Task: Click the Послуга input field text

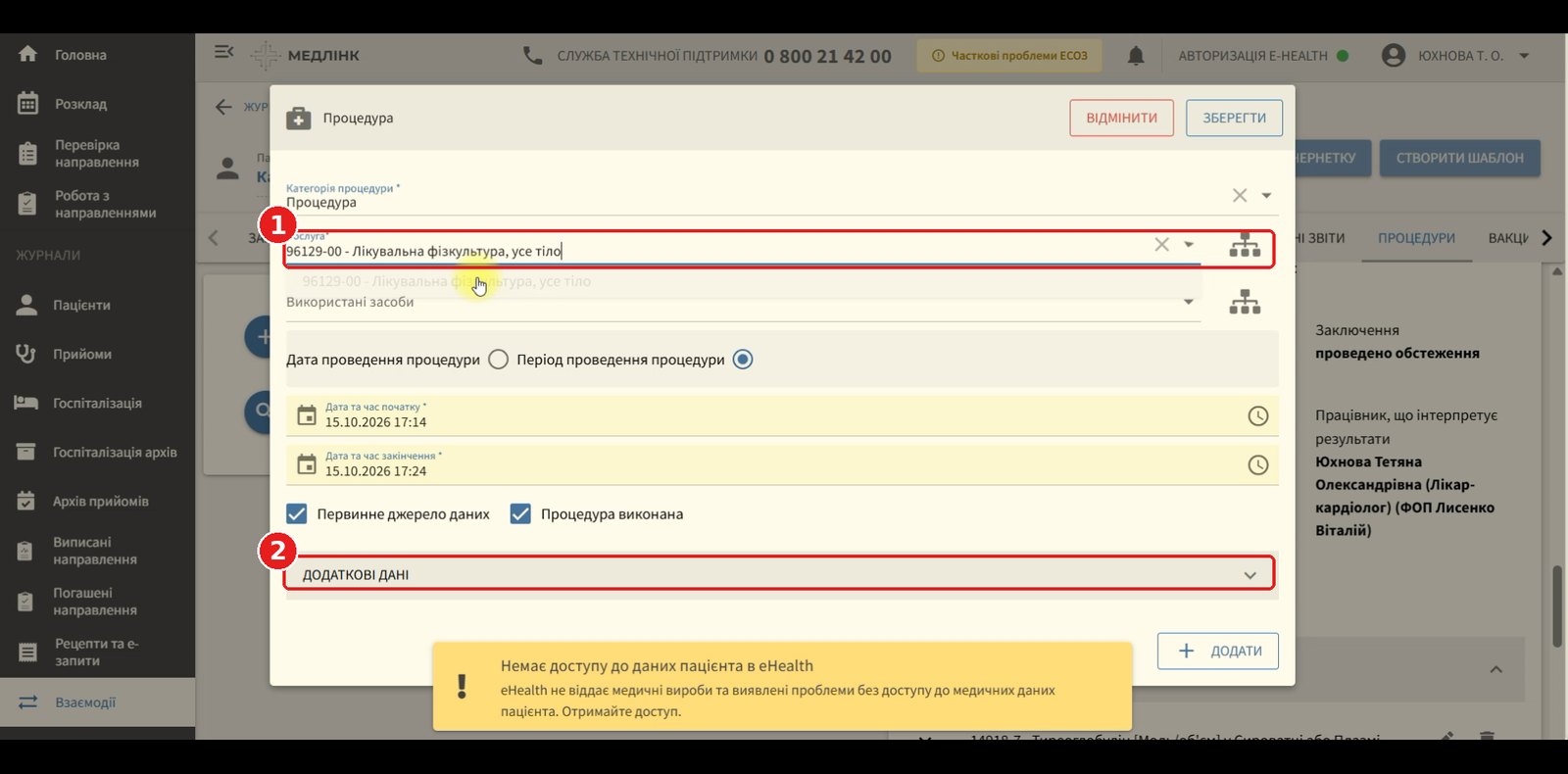Action: [x=423, y=251]
